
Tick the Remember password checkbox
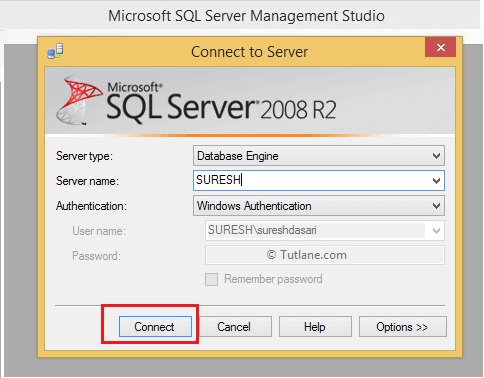tap(211, 279)
